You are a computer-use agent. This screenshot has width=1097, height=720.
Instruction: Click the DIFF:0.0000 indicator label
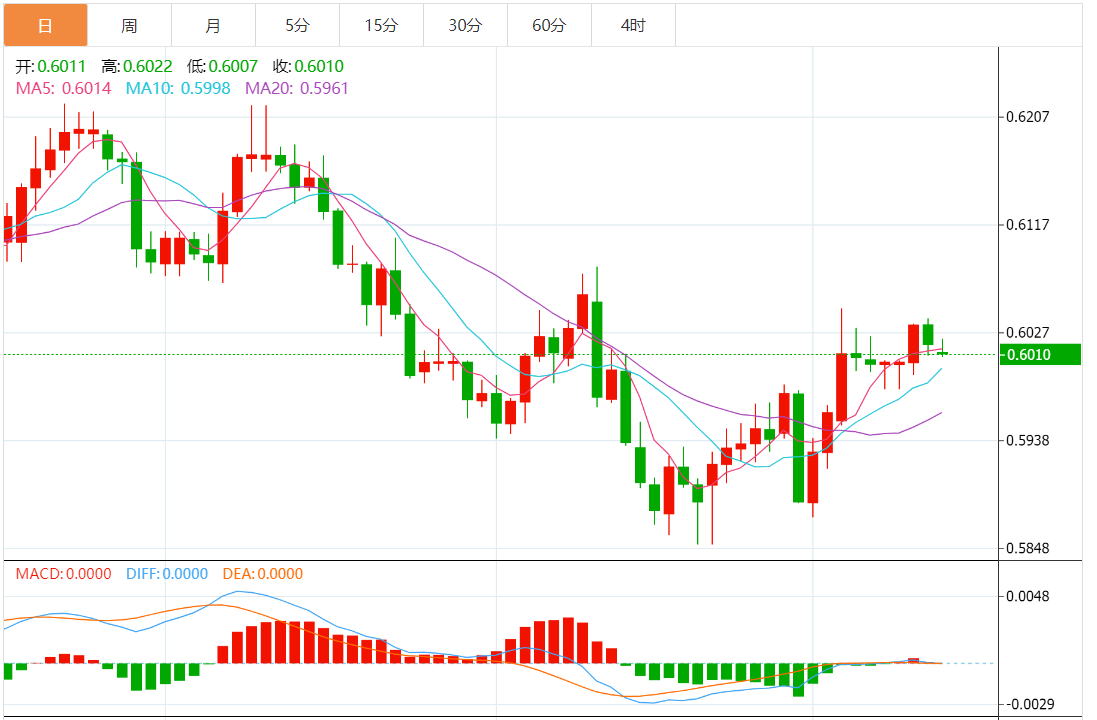click(x=167, y=574)
